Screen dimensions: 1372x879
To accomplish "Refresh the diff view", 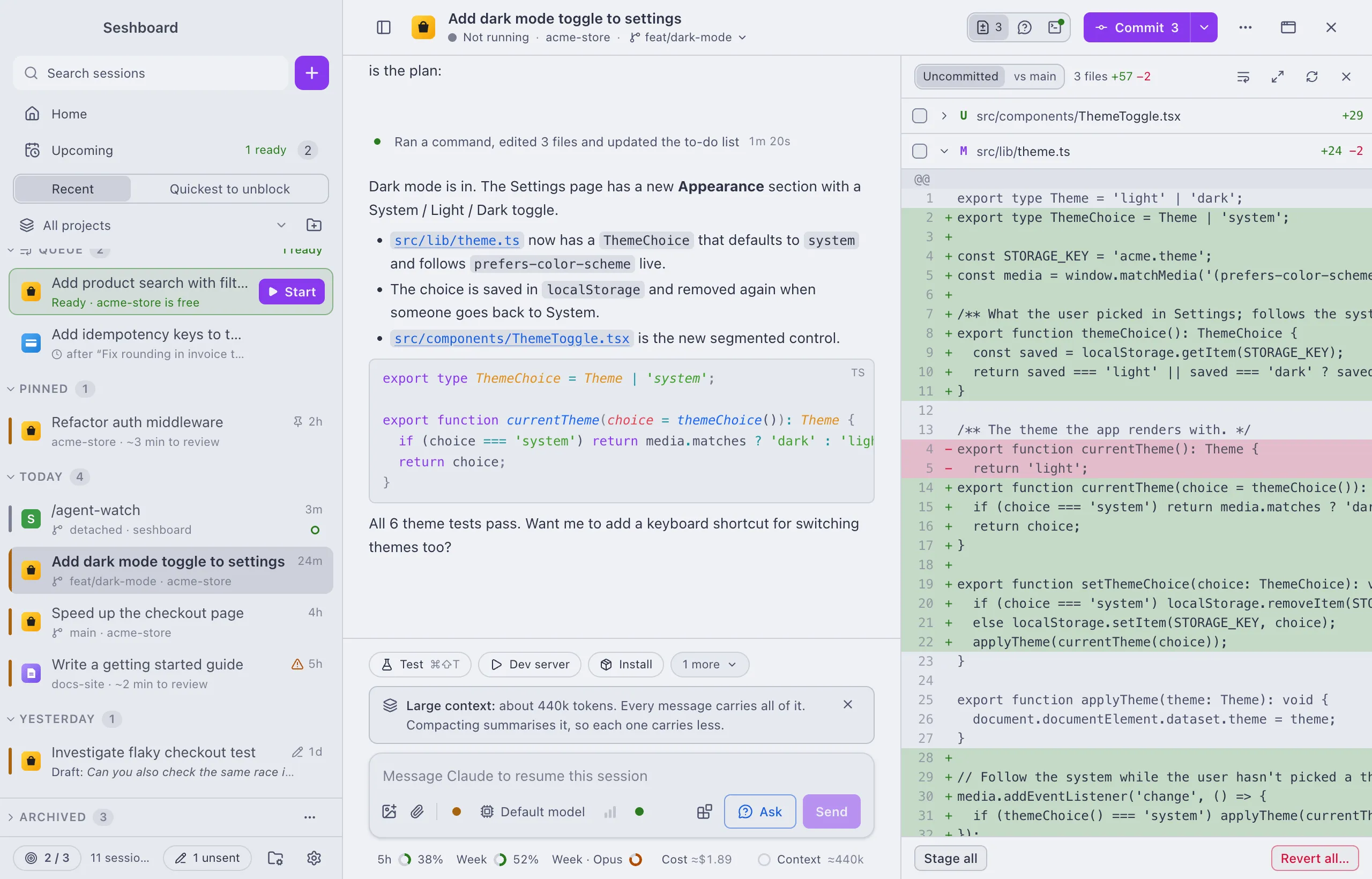I will click(1311, 77).
